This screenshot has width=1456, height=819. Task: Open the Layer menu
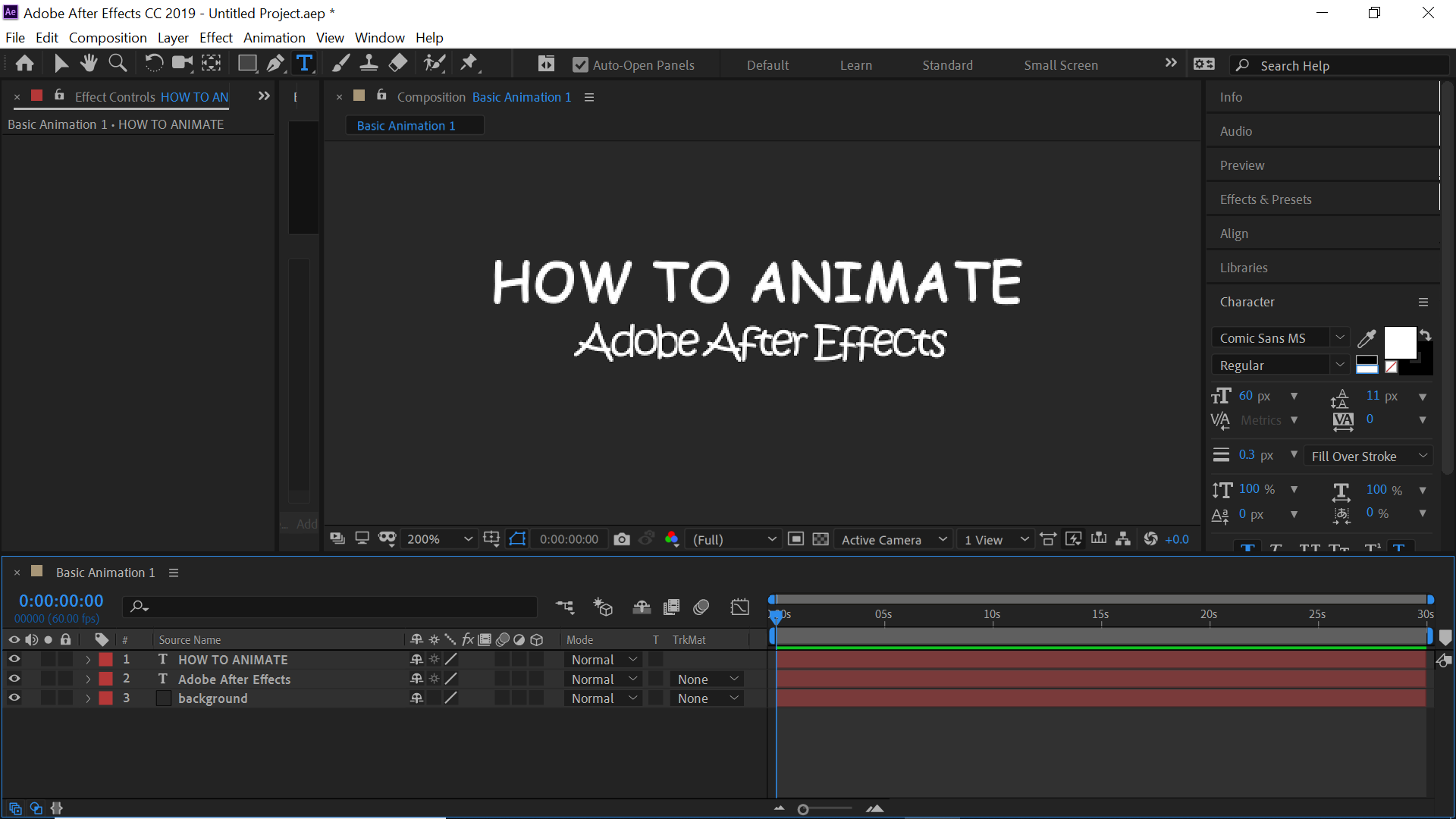[173, 37]
